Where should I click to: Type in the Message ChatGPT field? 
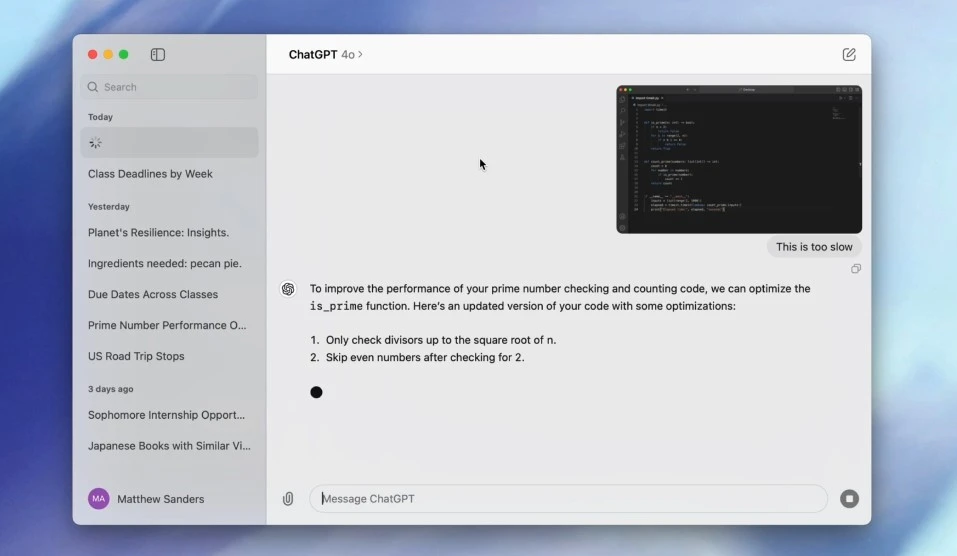pyautogui.click(x=568, y=499)
